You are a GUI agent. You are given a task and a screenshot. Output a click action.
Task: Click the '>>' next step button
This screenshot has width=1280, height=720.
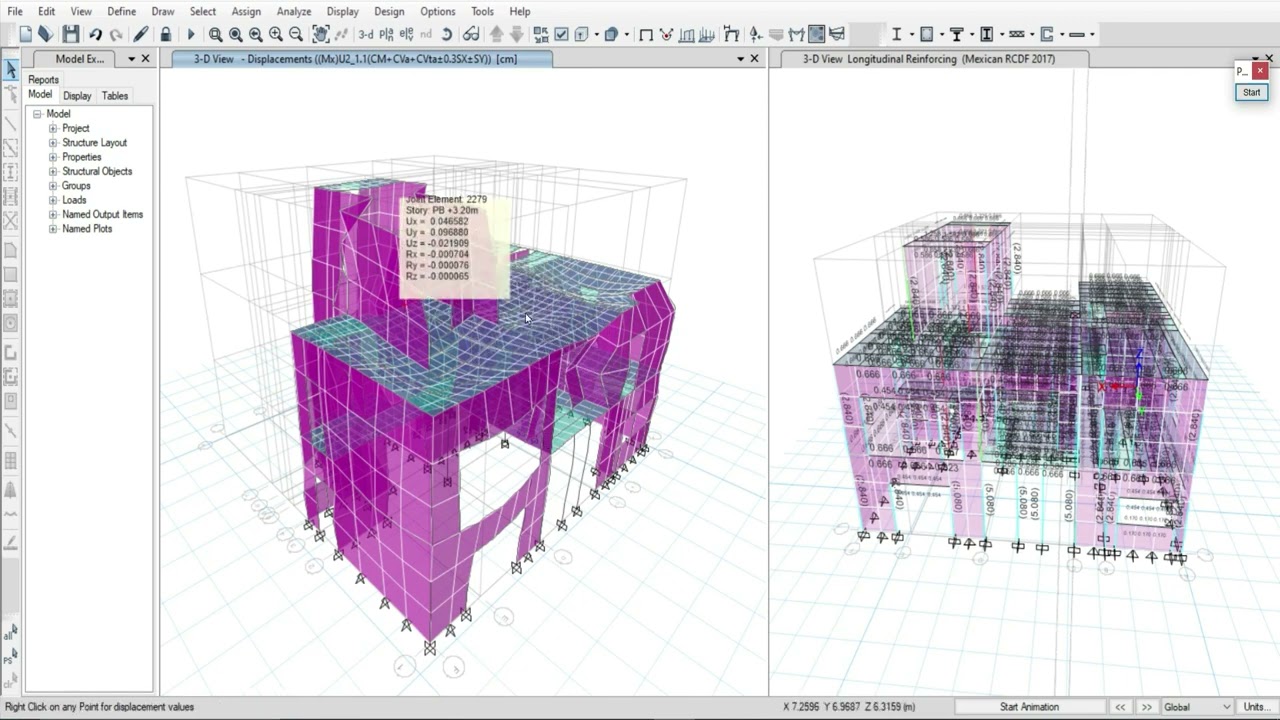pos(1147,707)
